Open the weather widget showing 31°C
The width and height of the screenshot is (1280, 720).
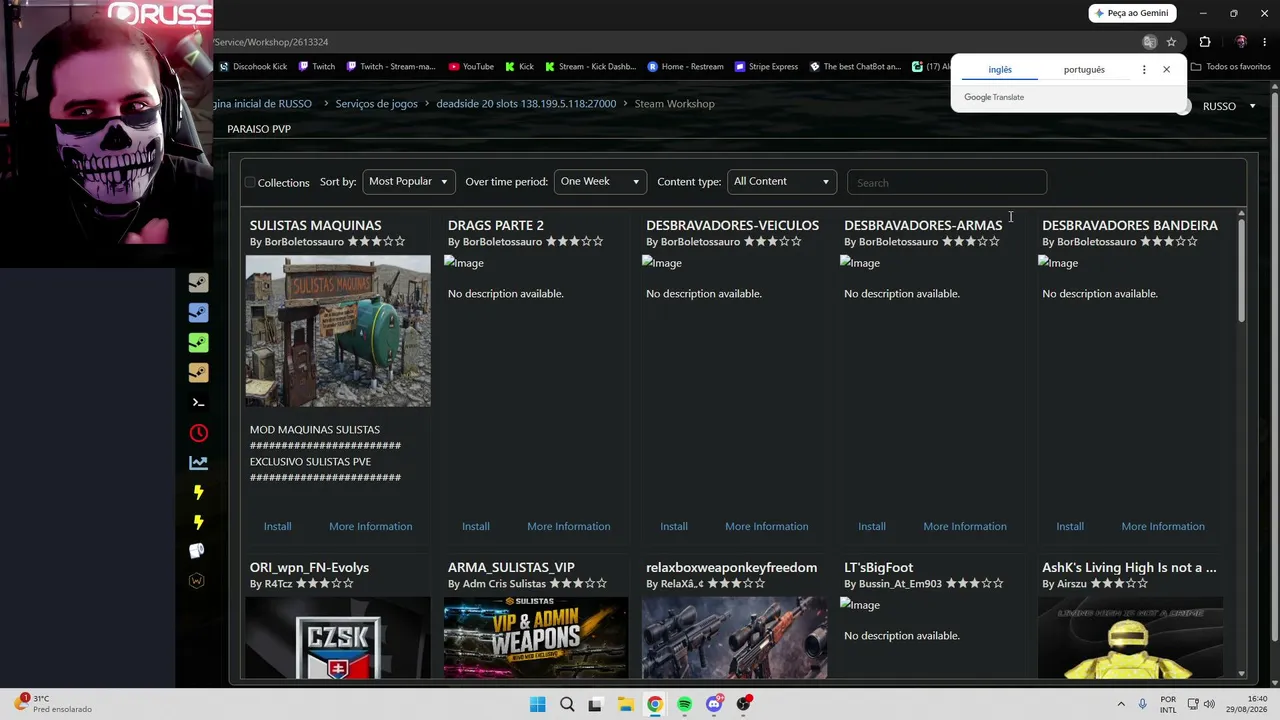(x=54, y=704)
